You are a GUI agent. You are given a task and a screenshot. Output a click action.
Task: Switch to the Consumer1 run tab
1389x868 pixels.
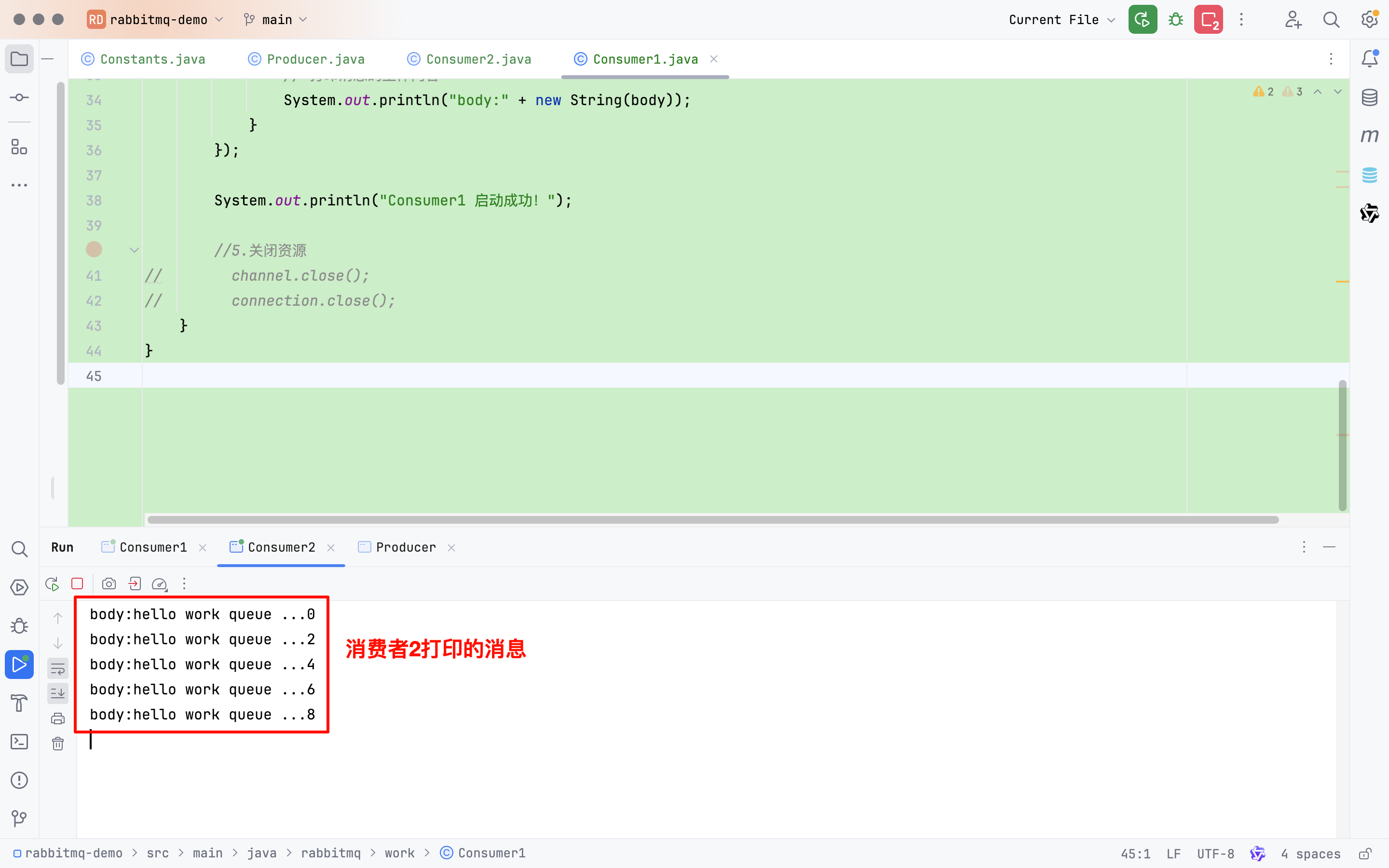153,547
